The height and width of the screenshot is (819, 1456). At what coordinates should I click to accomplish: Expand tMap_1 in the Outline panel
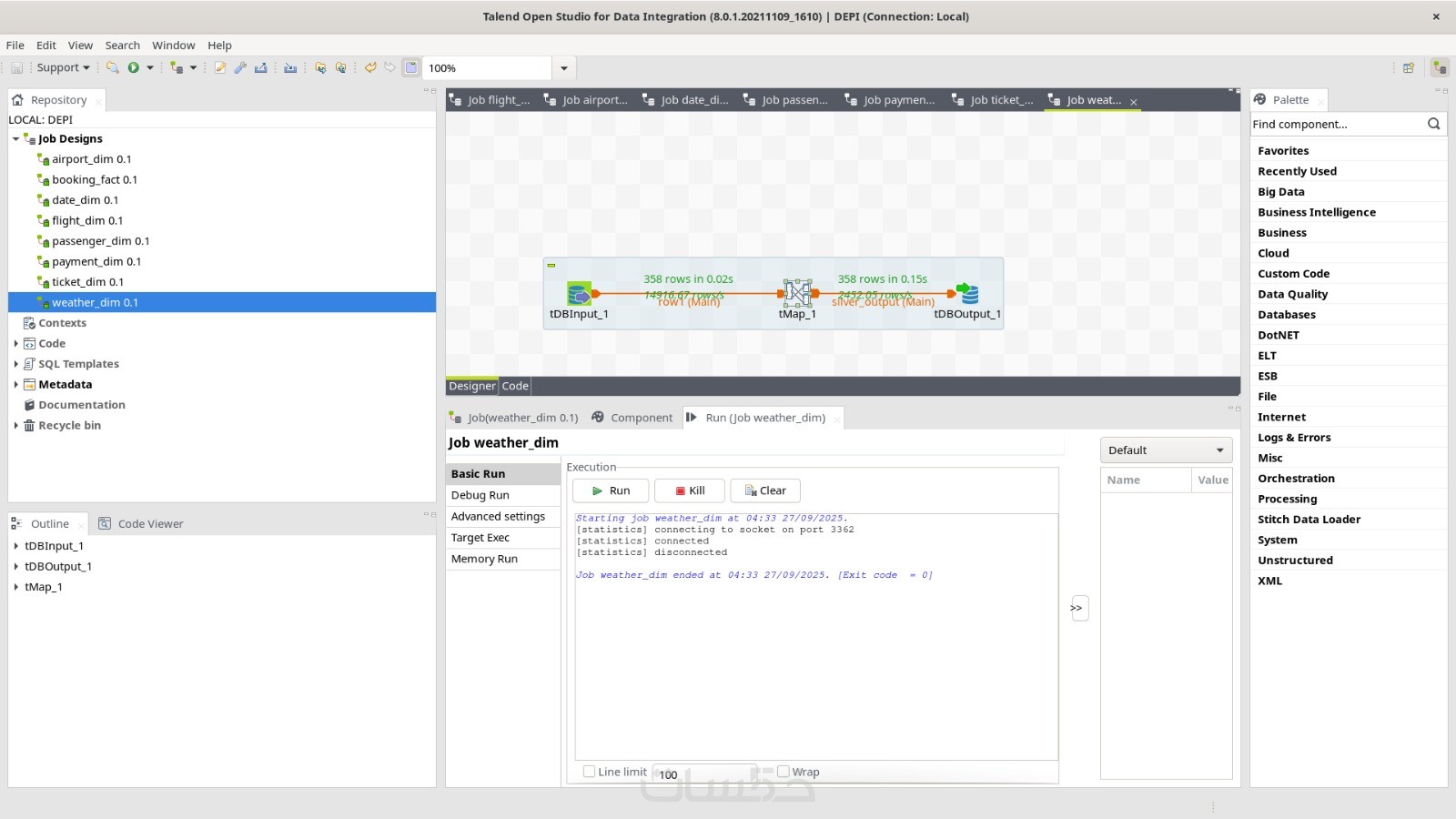(16, 587)
